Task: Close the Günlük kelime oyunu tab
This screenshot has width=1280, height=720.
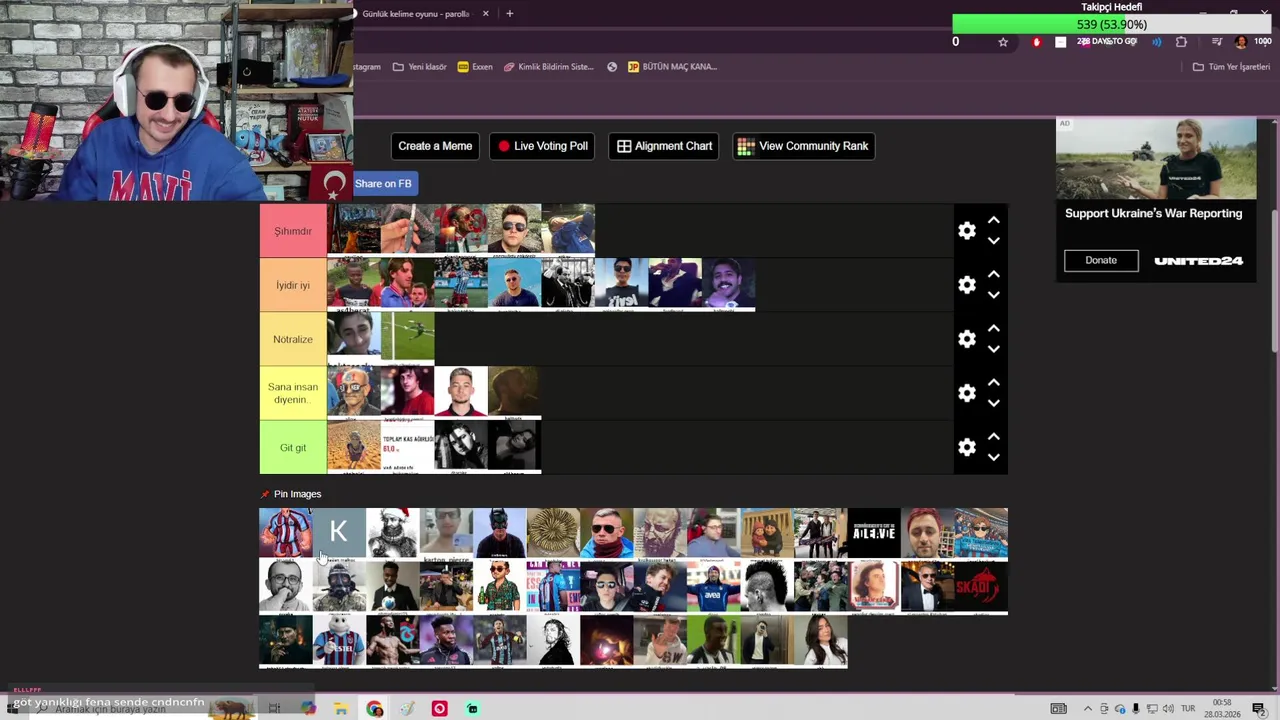Action: [486, 14]
